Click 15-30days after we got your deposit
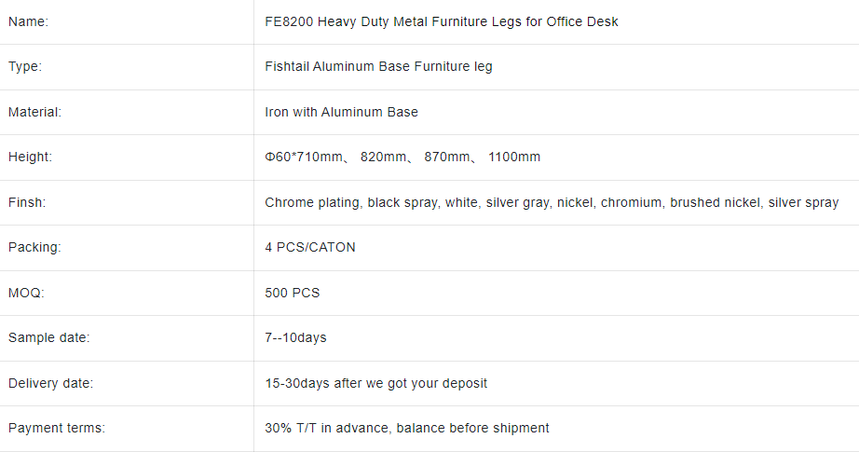859x452 pixels. 376,384
